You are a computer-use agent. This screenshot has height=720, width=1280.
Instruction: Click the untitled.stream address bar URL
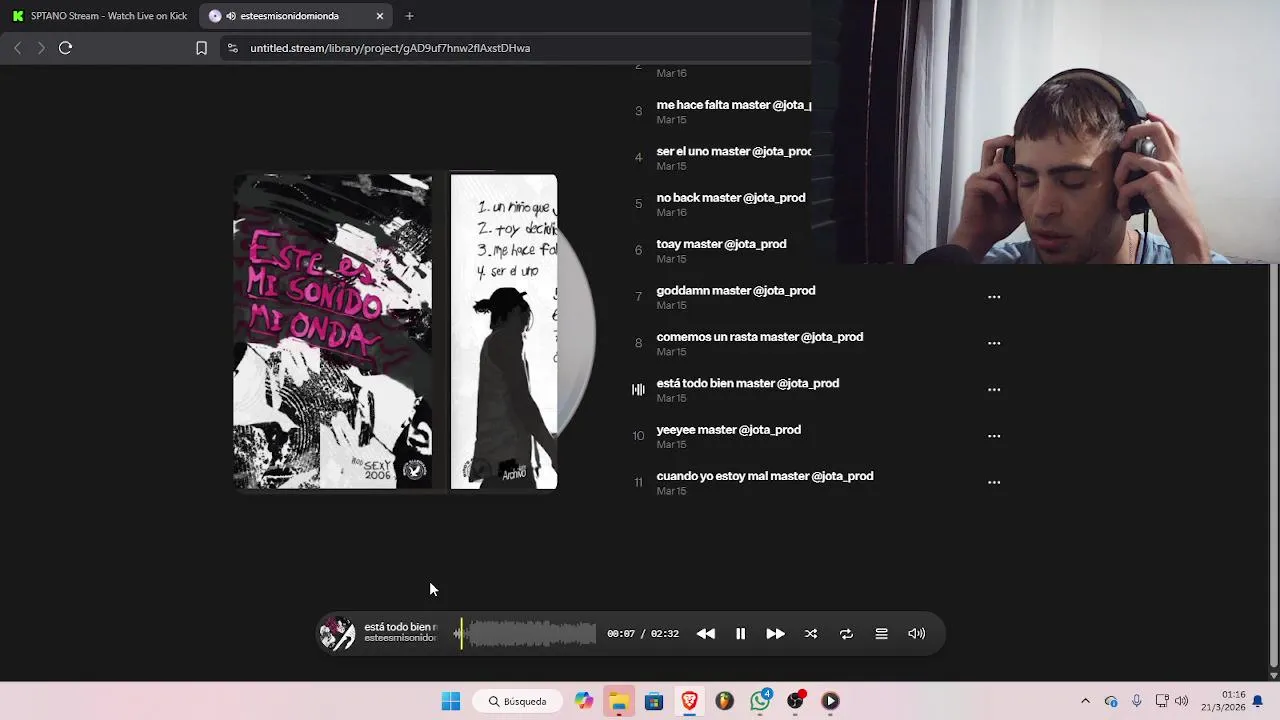[x=390, y=48]
